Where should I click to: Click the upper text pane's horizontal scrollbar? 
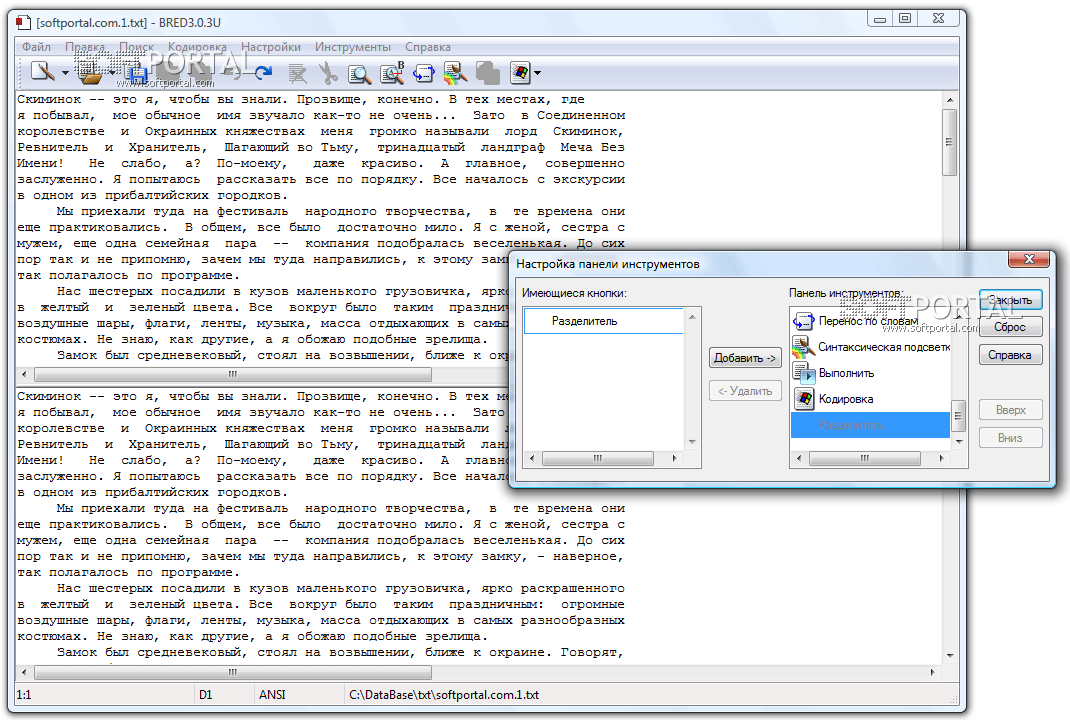[x=232, y=375]
